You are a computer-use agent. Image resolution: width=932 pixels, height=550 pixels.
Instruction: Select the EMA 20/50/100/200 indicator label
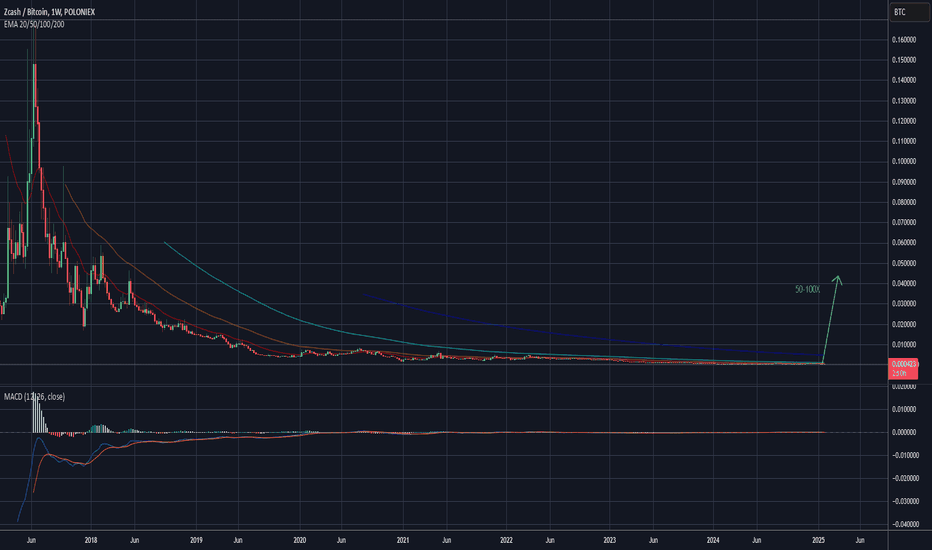click(34, 24)
